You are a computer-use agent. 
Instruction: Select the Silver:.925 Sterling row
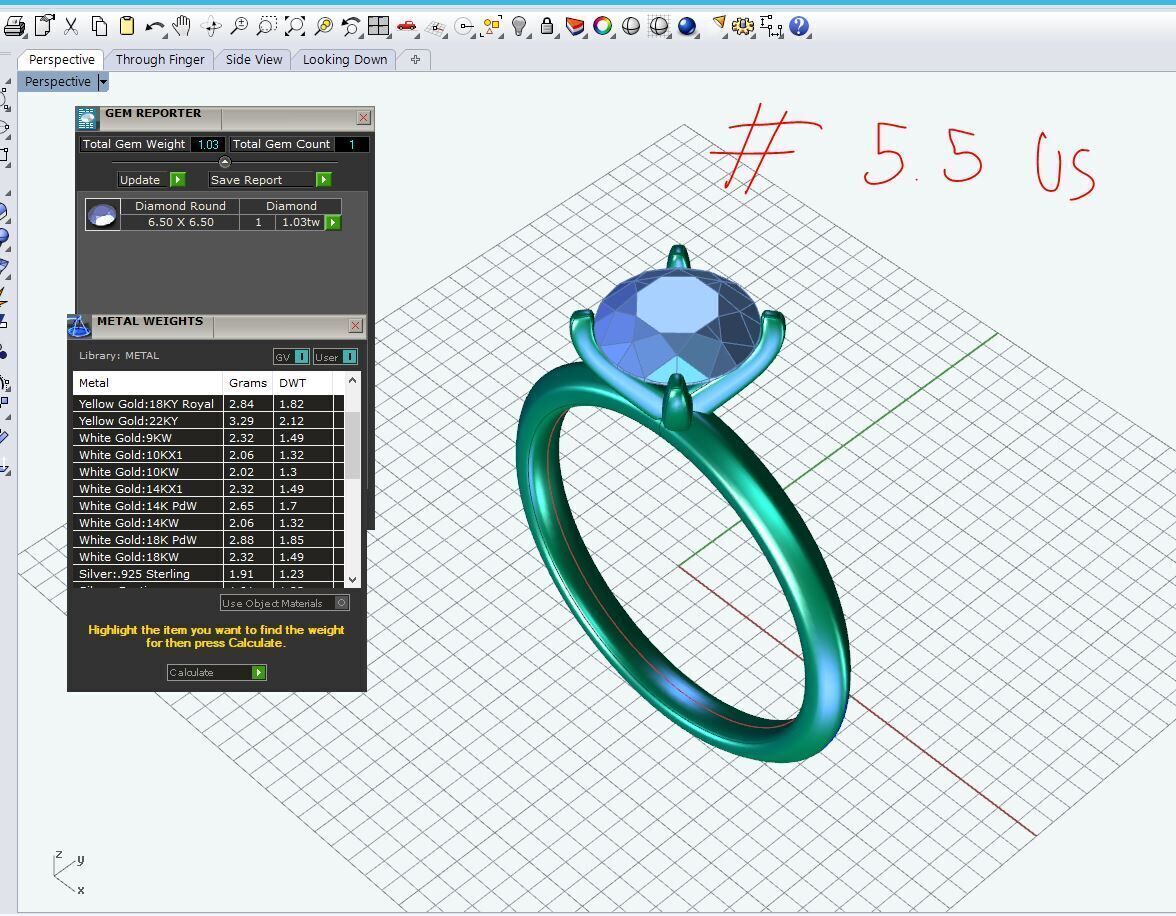click(x=208, y=574)
